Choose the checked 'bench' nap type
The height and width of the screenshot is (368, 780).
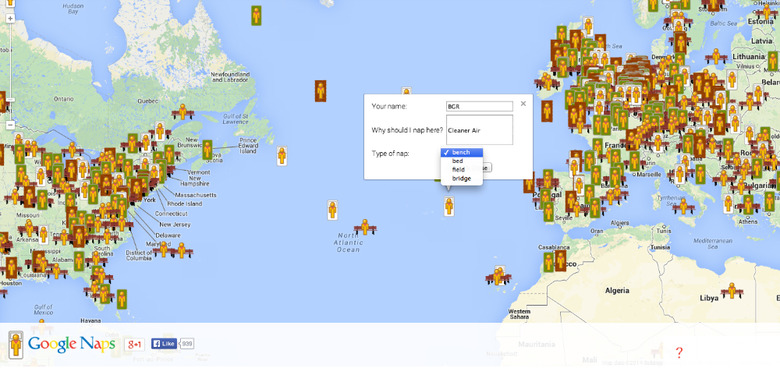point(462,152)
